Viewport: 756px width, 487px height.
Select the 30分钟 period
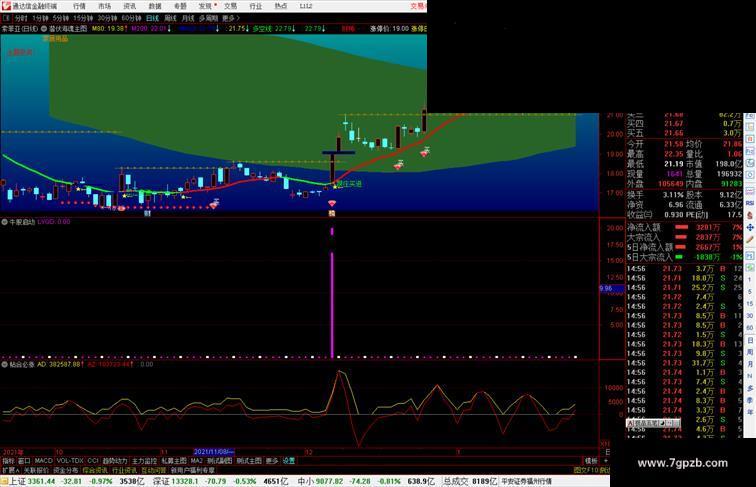coord(107,18)
